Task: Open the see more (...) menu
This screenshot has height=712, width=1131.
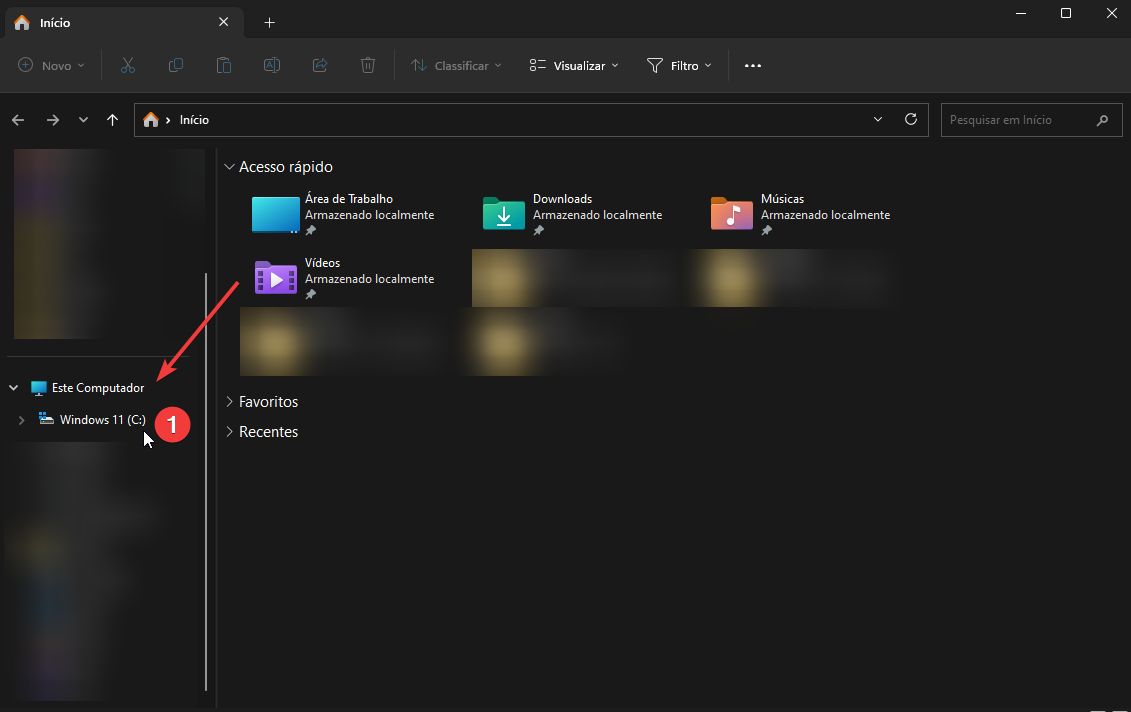Action: coord(752,65)
